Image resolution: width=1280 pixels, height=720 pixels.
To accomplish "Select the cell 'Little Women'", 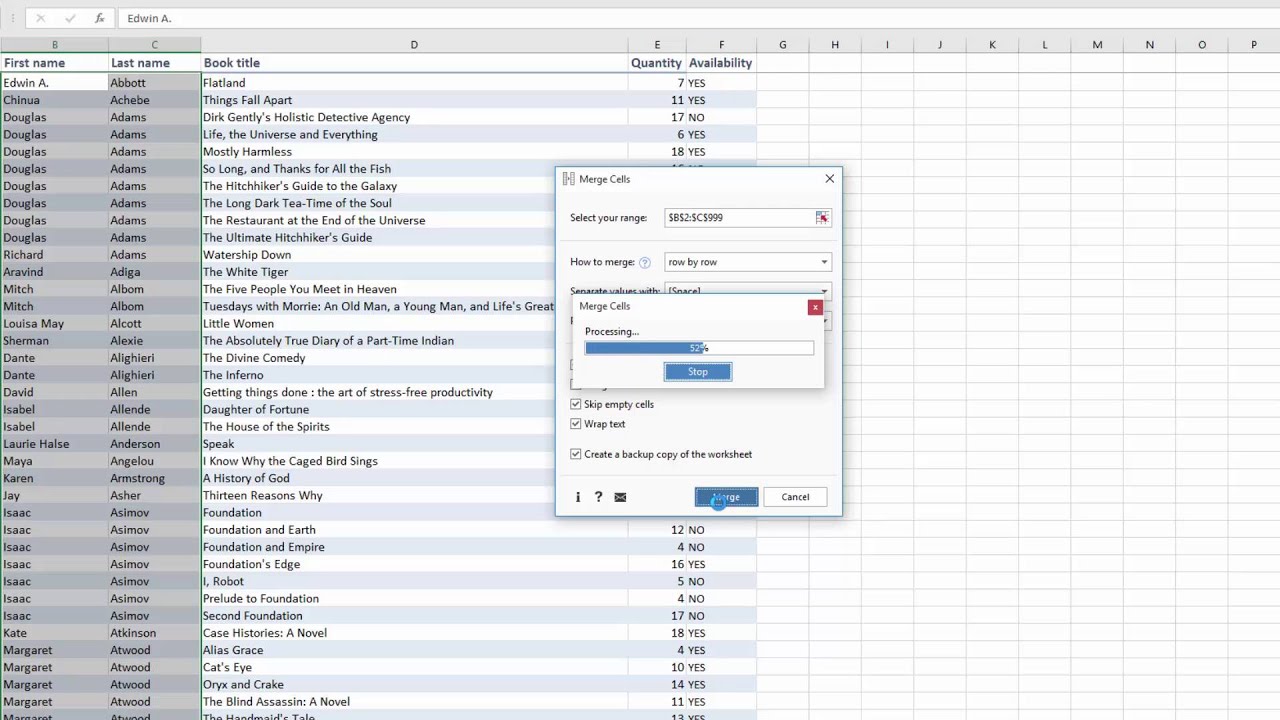I will tap(378, 324).
